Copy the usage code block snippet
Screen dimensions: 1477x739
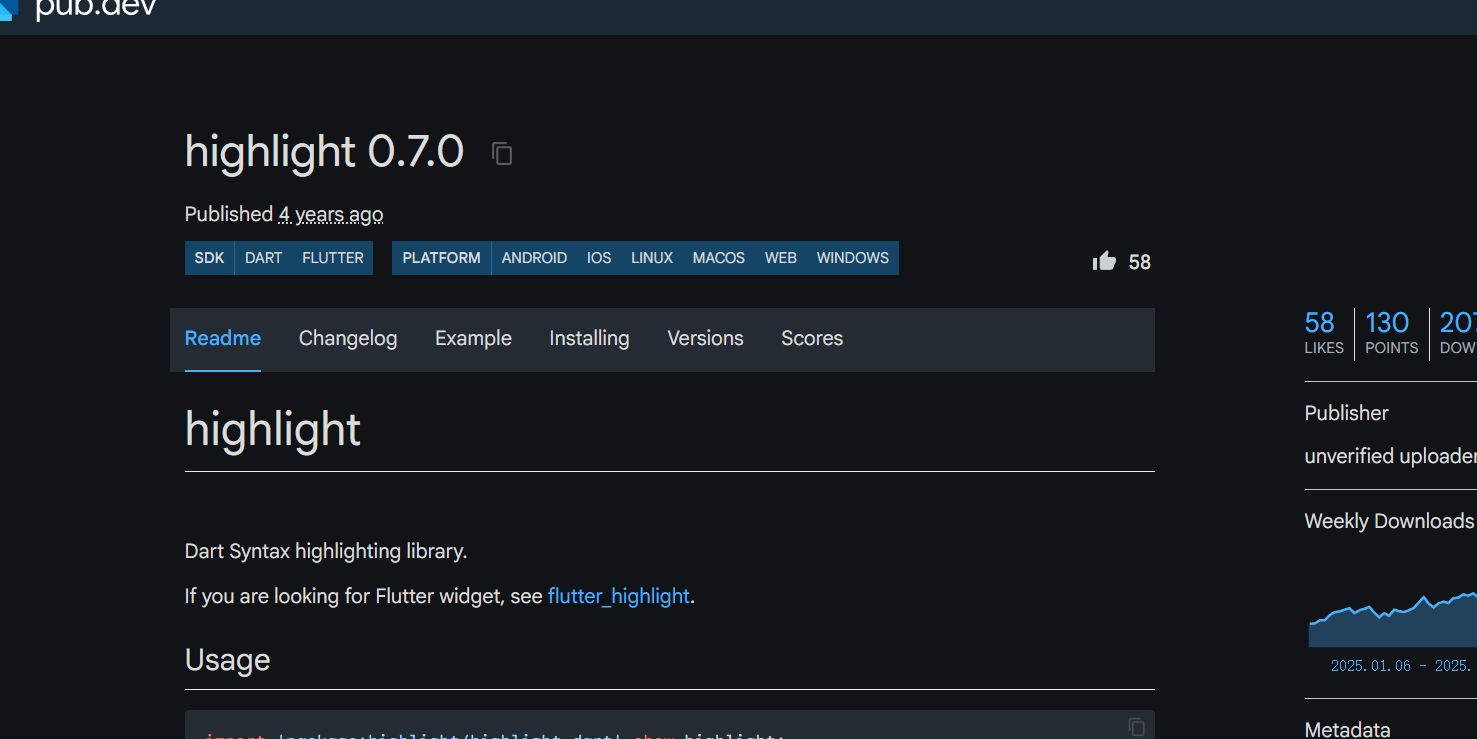[x=1136, y=727]
